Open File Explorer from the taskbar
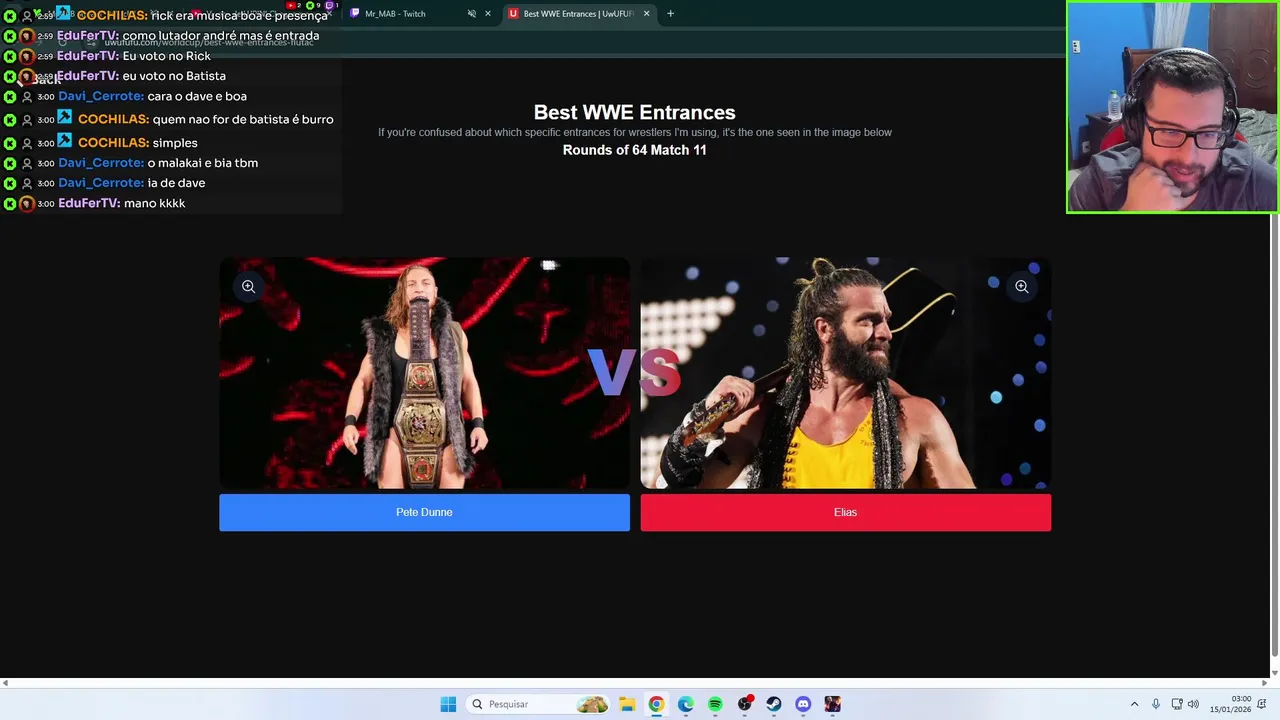 point(626,704)
